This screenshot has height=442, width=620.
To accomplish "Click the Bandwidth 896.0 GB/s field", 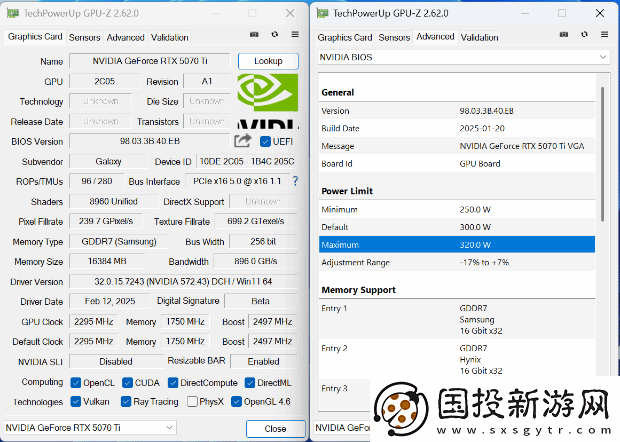I will [255, 261].
